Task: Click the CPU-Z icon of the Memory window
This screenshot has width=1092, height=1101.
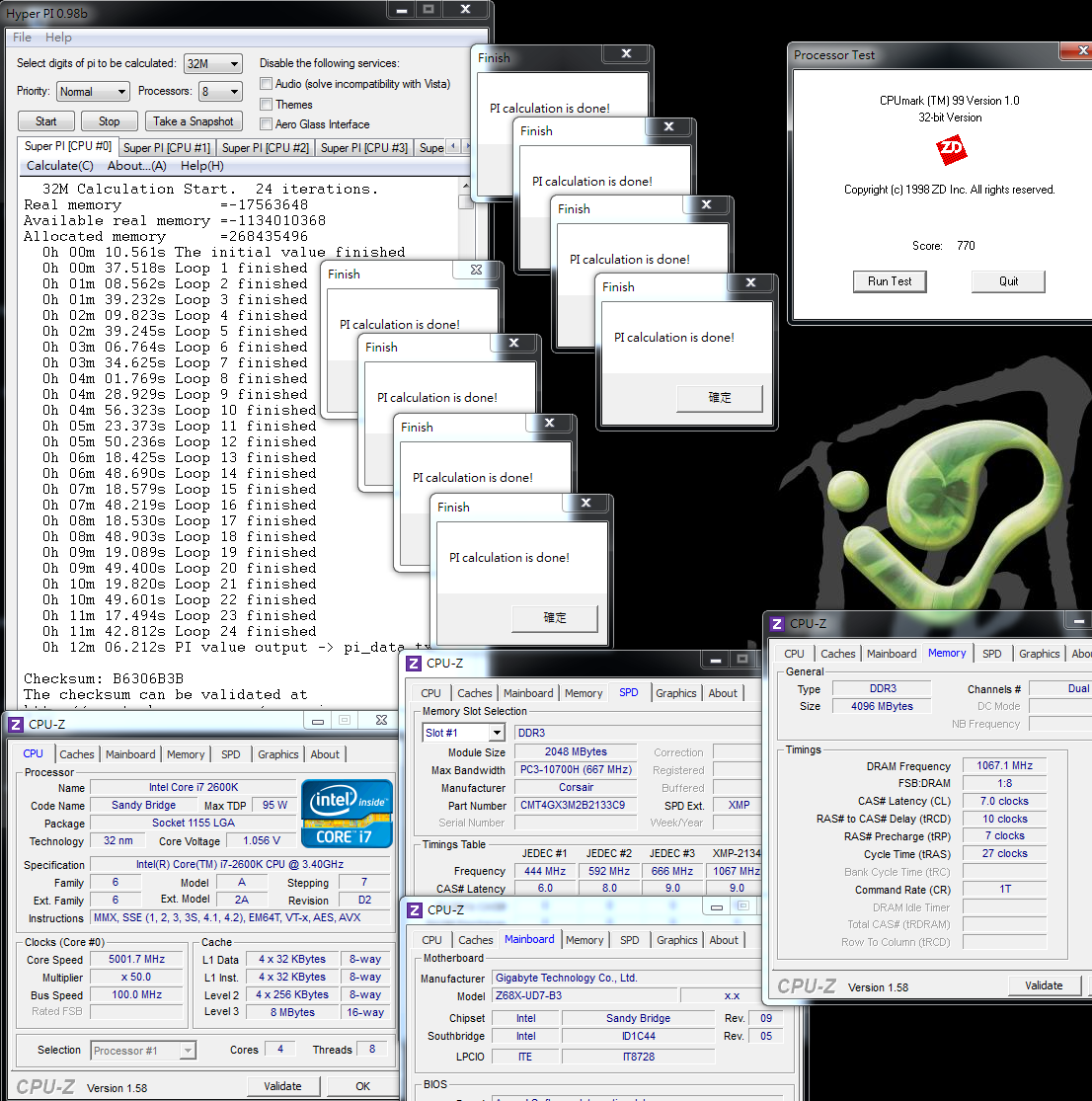Action: click(777, 623)
